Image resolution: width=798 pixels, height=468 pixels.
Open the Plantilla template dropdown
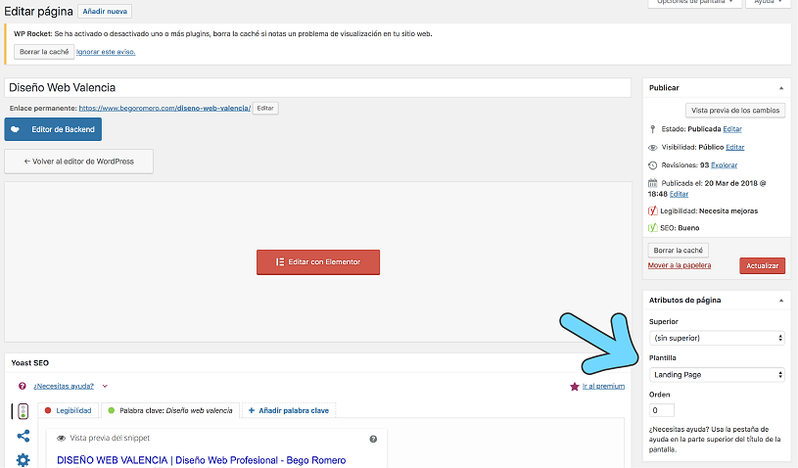pyautogui.click(x=717, y=375)
